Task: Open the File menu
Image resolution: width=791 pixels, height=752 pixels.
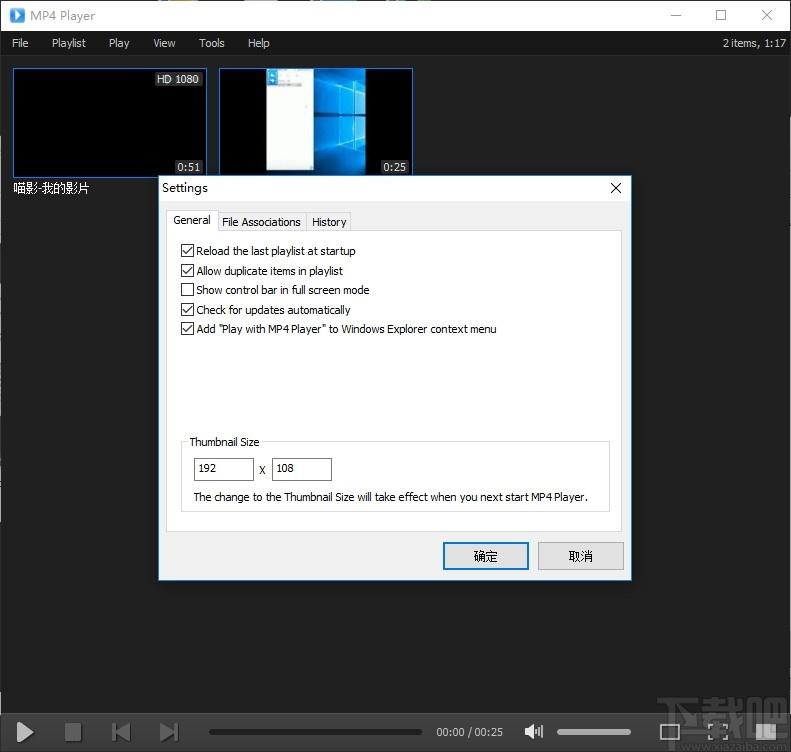Action: 20,43
